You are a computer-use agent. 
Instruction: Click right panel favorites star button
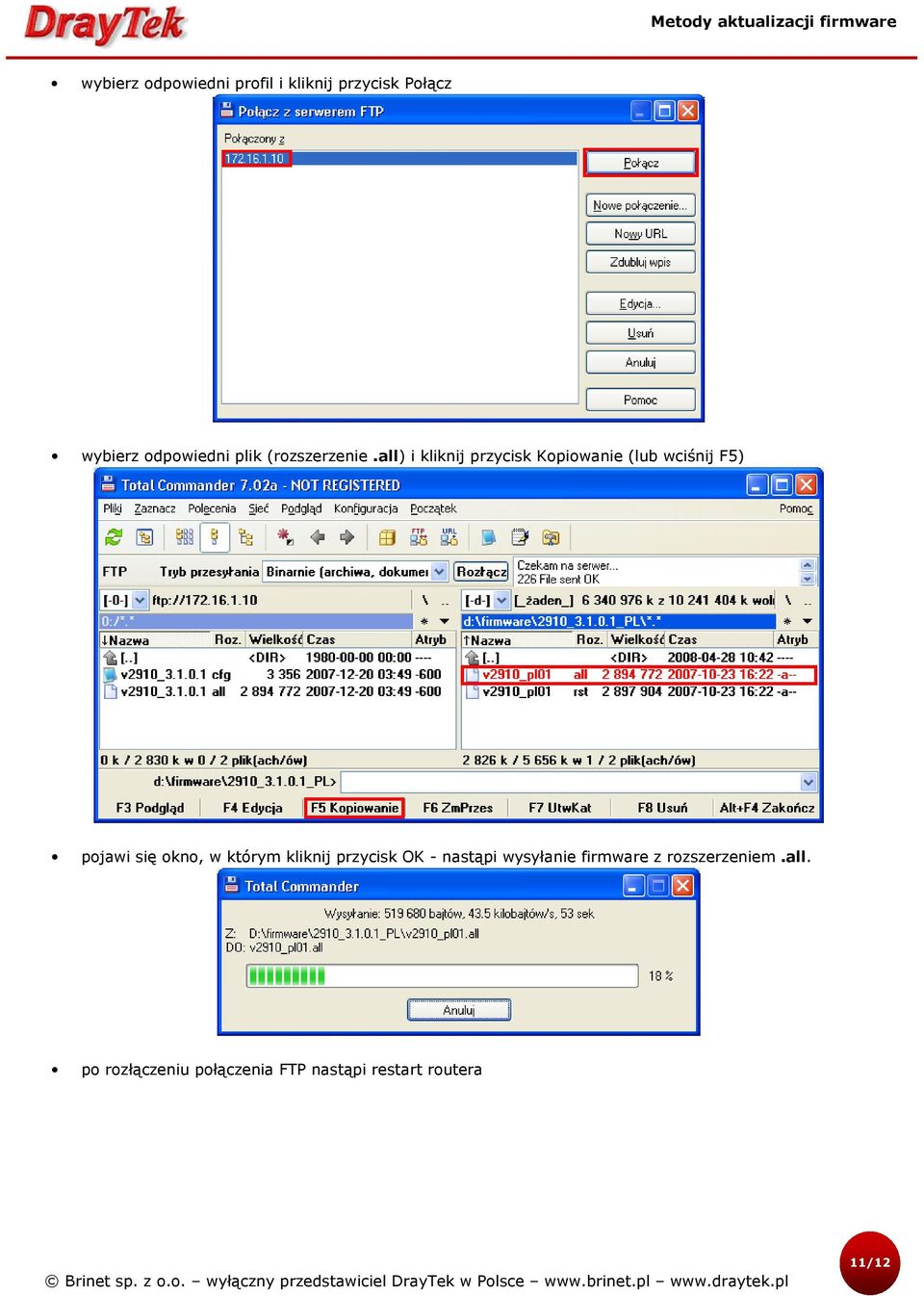click(787, 621)
